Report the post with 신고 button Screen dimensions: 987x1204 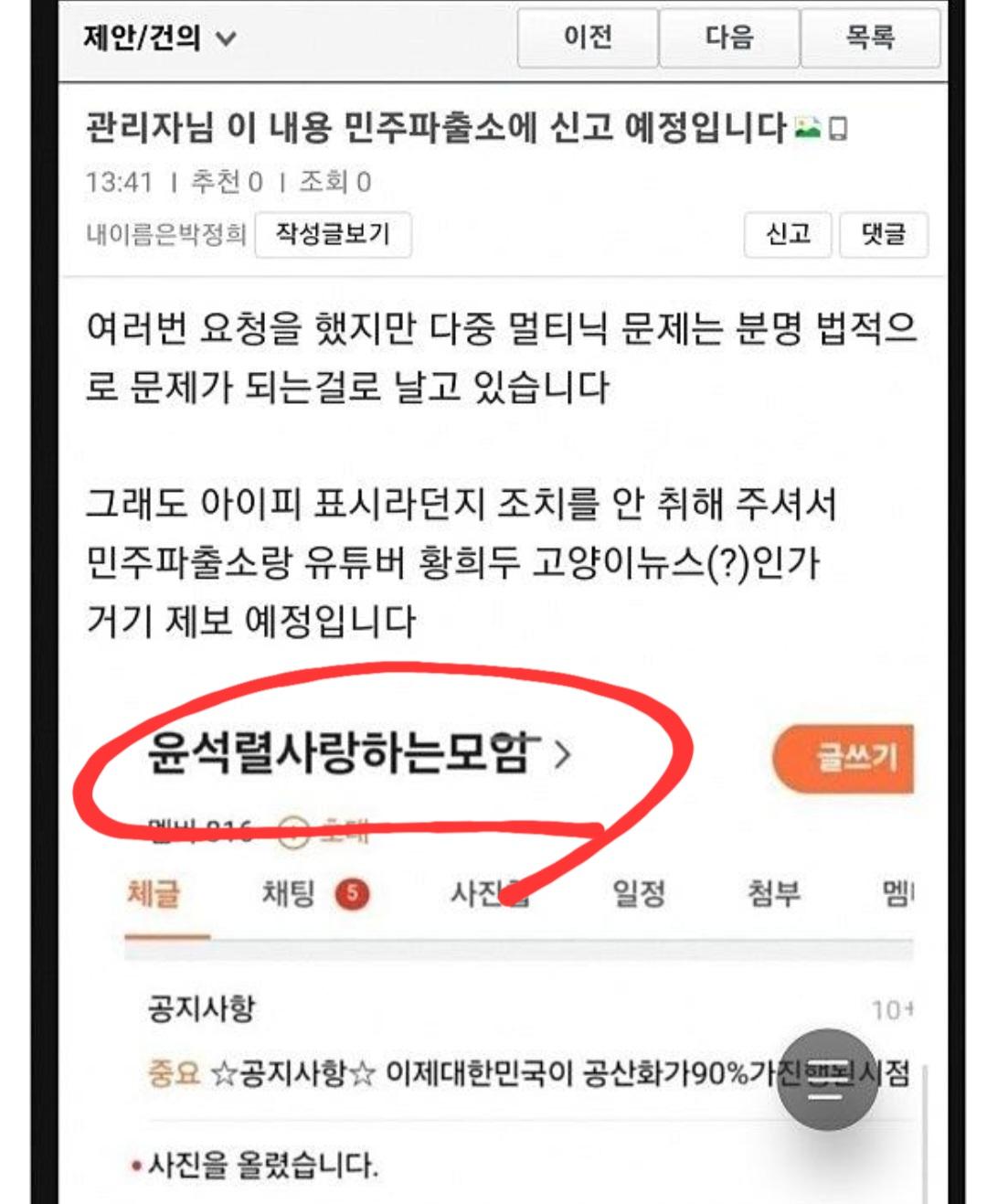pyautogui.click(x=788, y=234)
